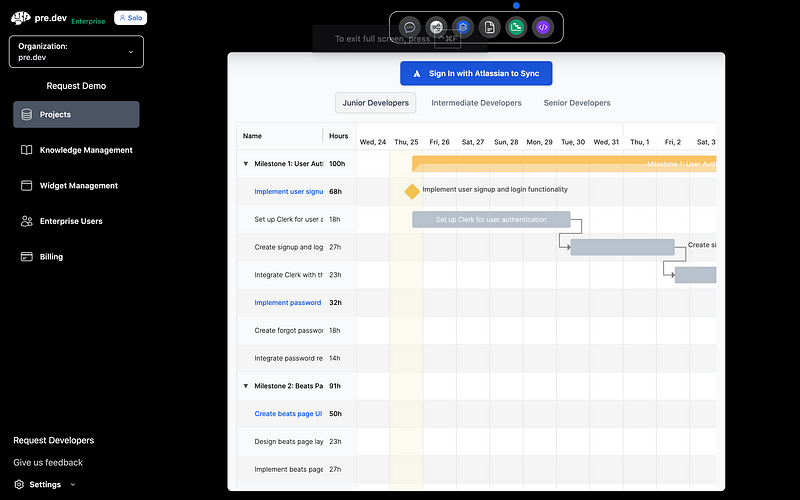Click the 'Milestone 2: Beats Pa' row name
The image size is (800, 500).
[289, 386]
